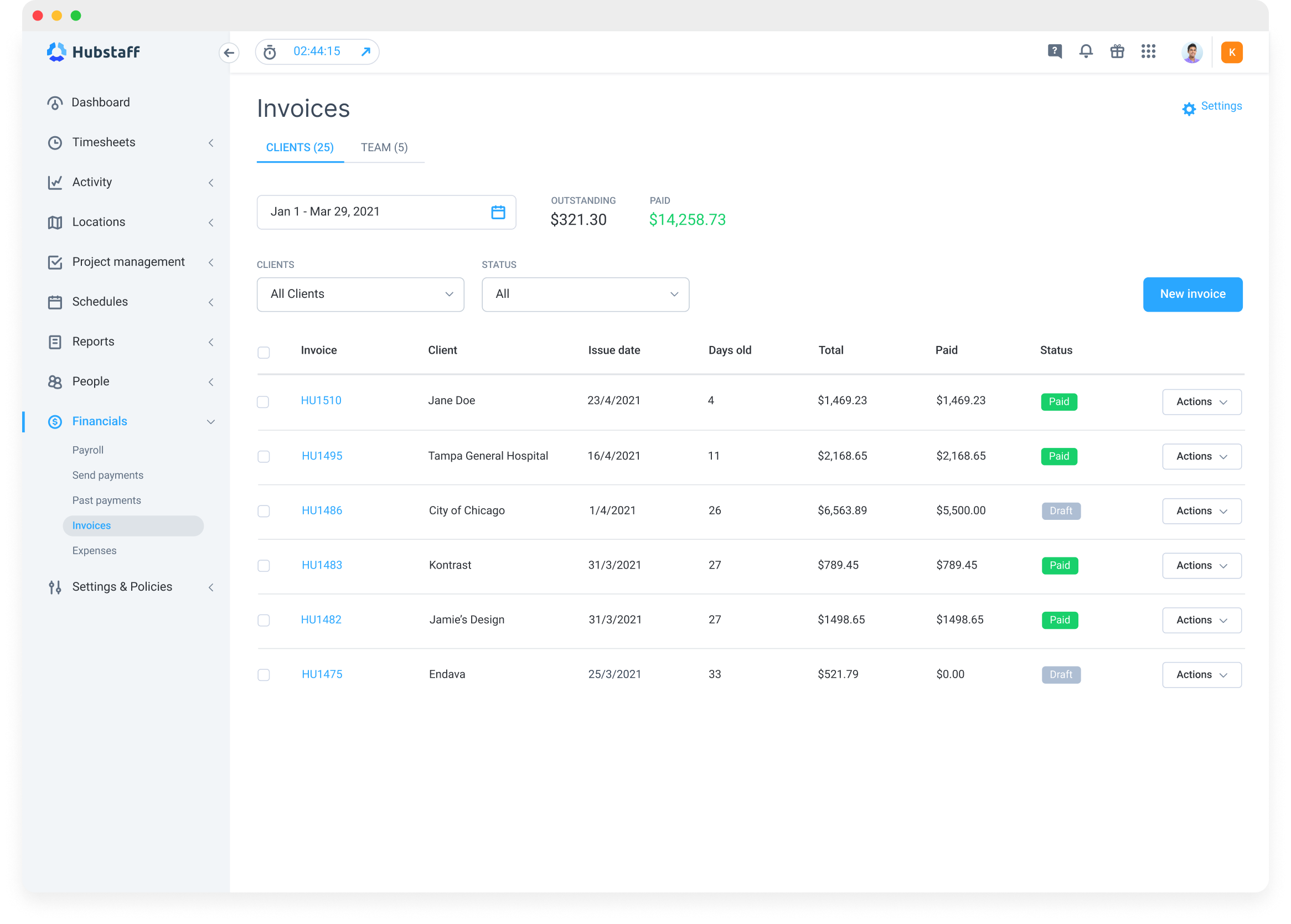Image resolution: width=1291 pixels, height=924 pixels.
Task: Tick the checkbox on the Endava invoice row
Action: pyautogui.click(x=264, y=675)
